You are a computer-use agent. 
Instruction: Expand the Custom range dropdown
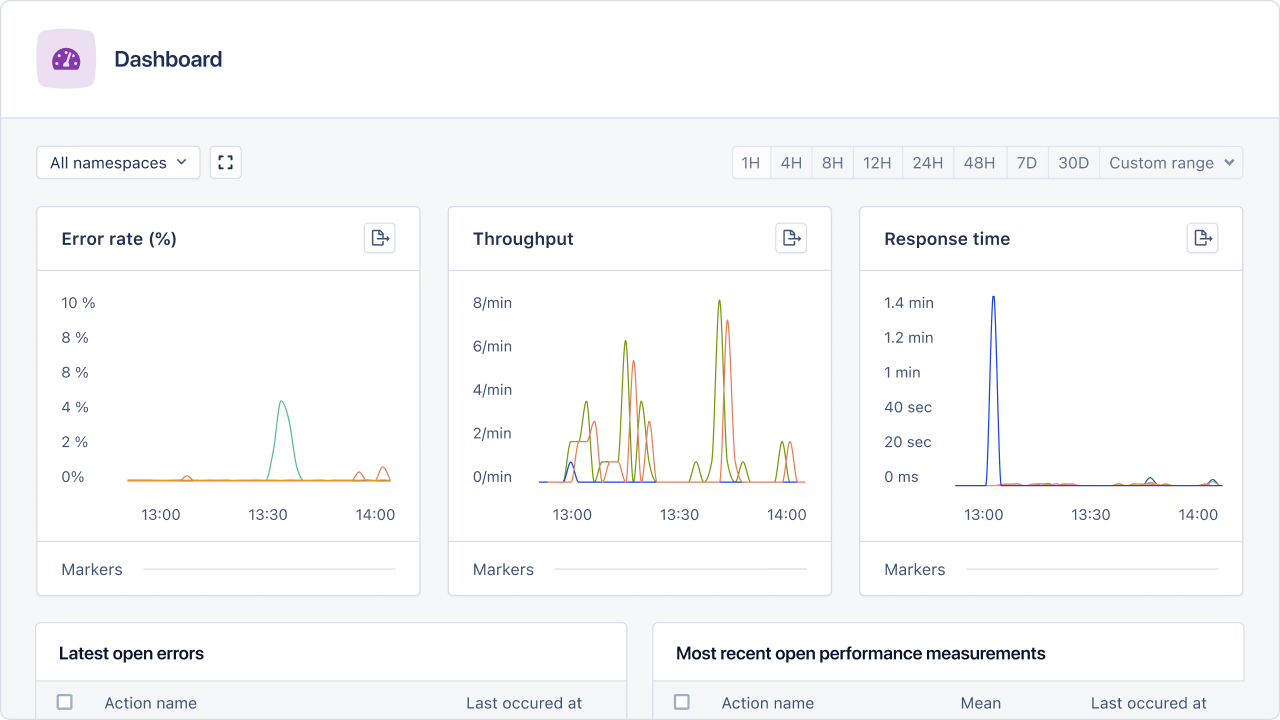[1171, 163]
